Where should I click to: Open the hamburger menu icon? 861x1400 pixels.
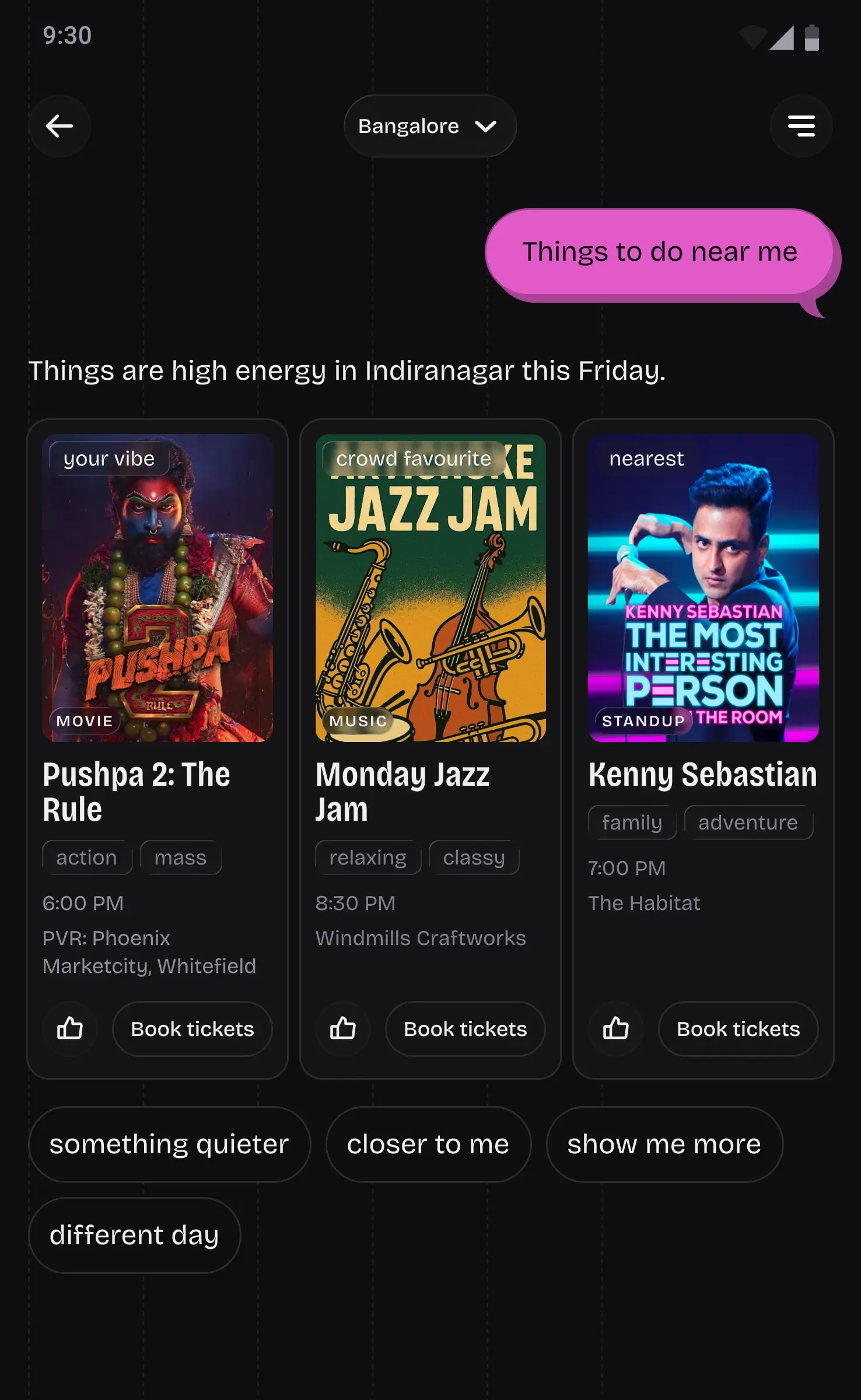pyautogui.click(x=801, y=126)
